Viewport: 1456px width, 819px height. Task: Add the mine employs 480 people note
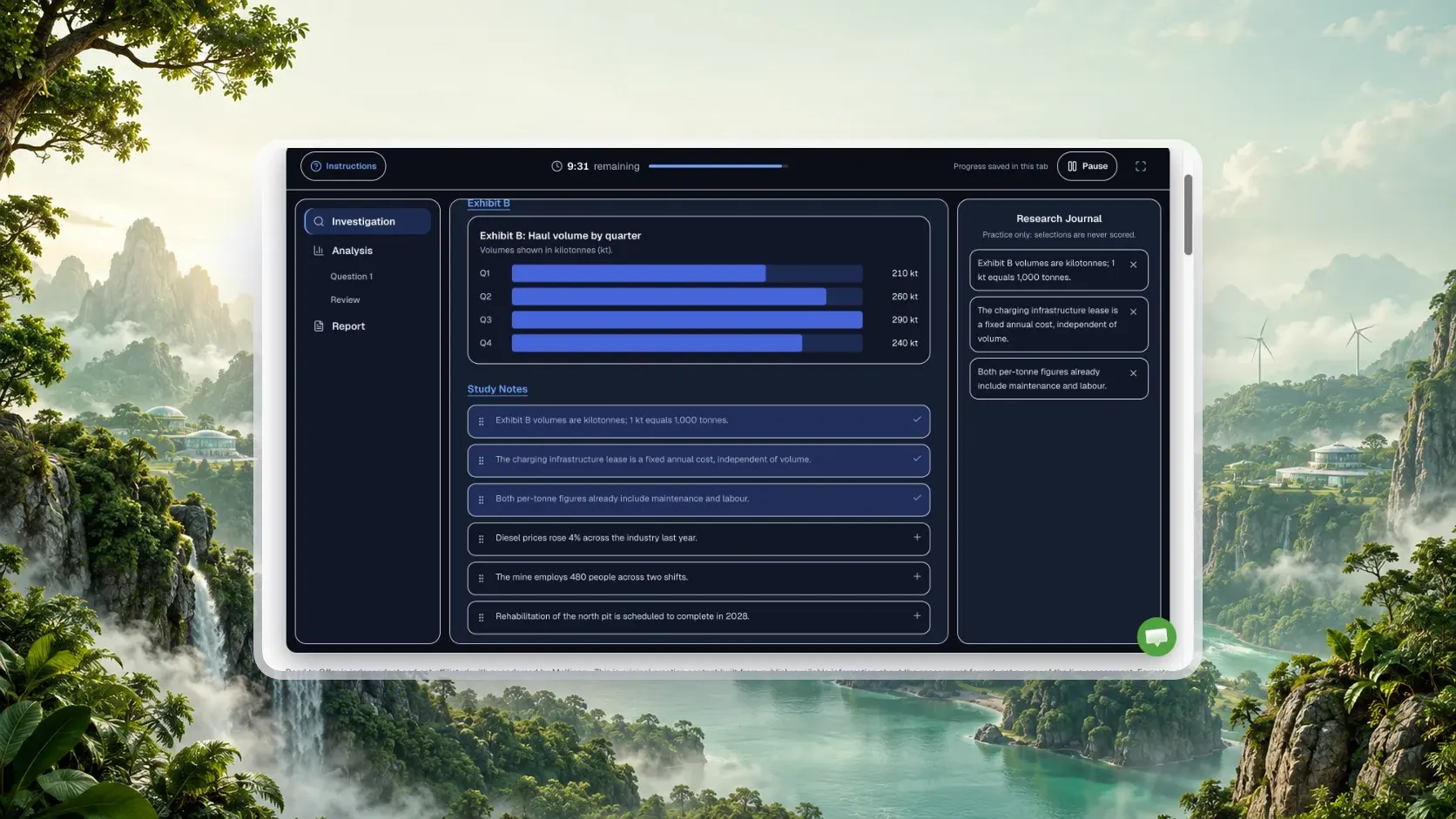click(x=917, y=576)
